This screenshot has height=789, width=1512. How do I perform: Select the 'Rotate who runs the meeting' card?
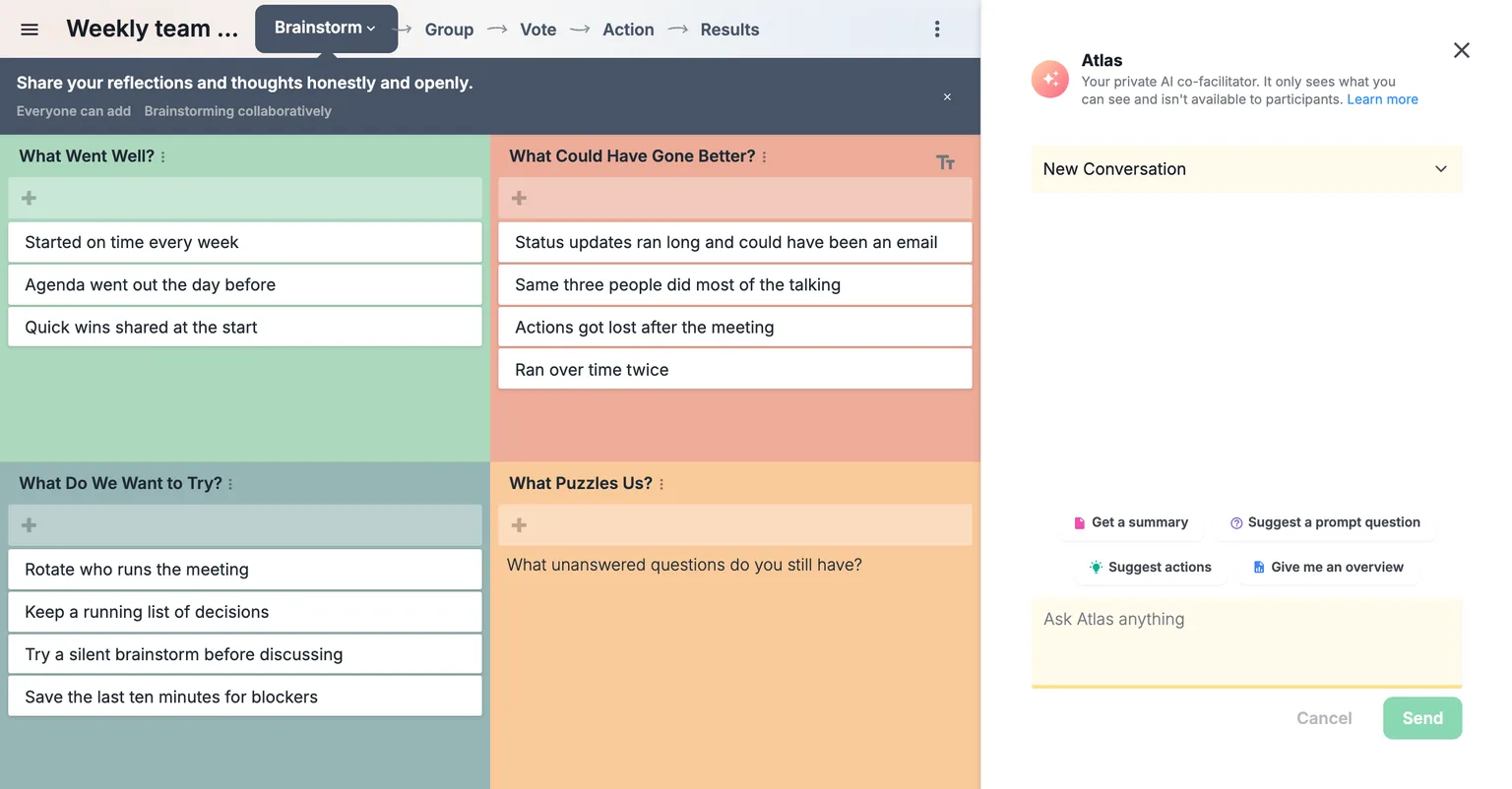245,570
